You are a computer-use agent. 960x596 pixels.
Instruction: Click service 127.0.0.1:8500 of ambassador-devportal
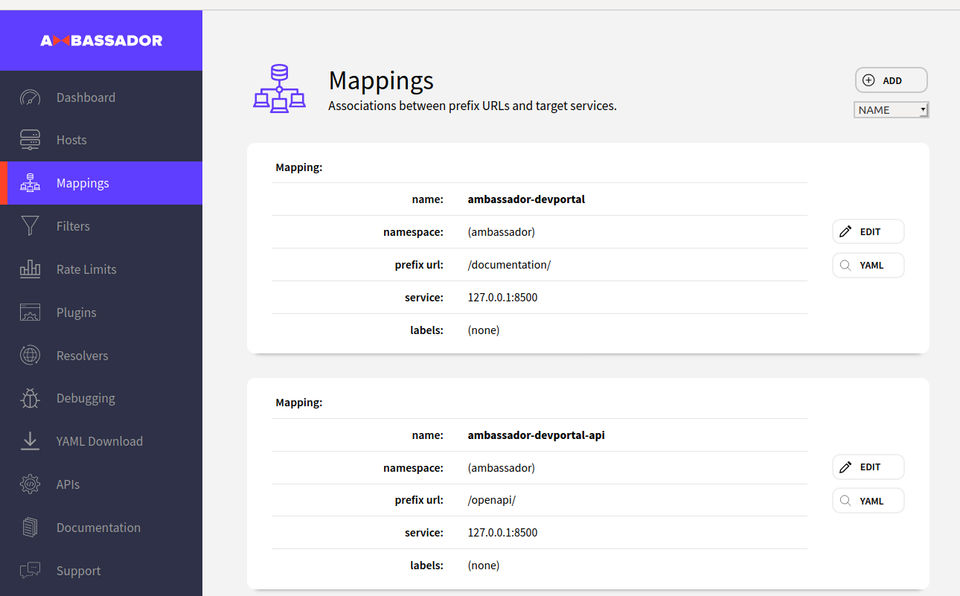coord(502,297)
